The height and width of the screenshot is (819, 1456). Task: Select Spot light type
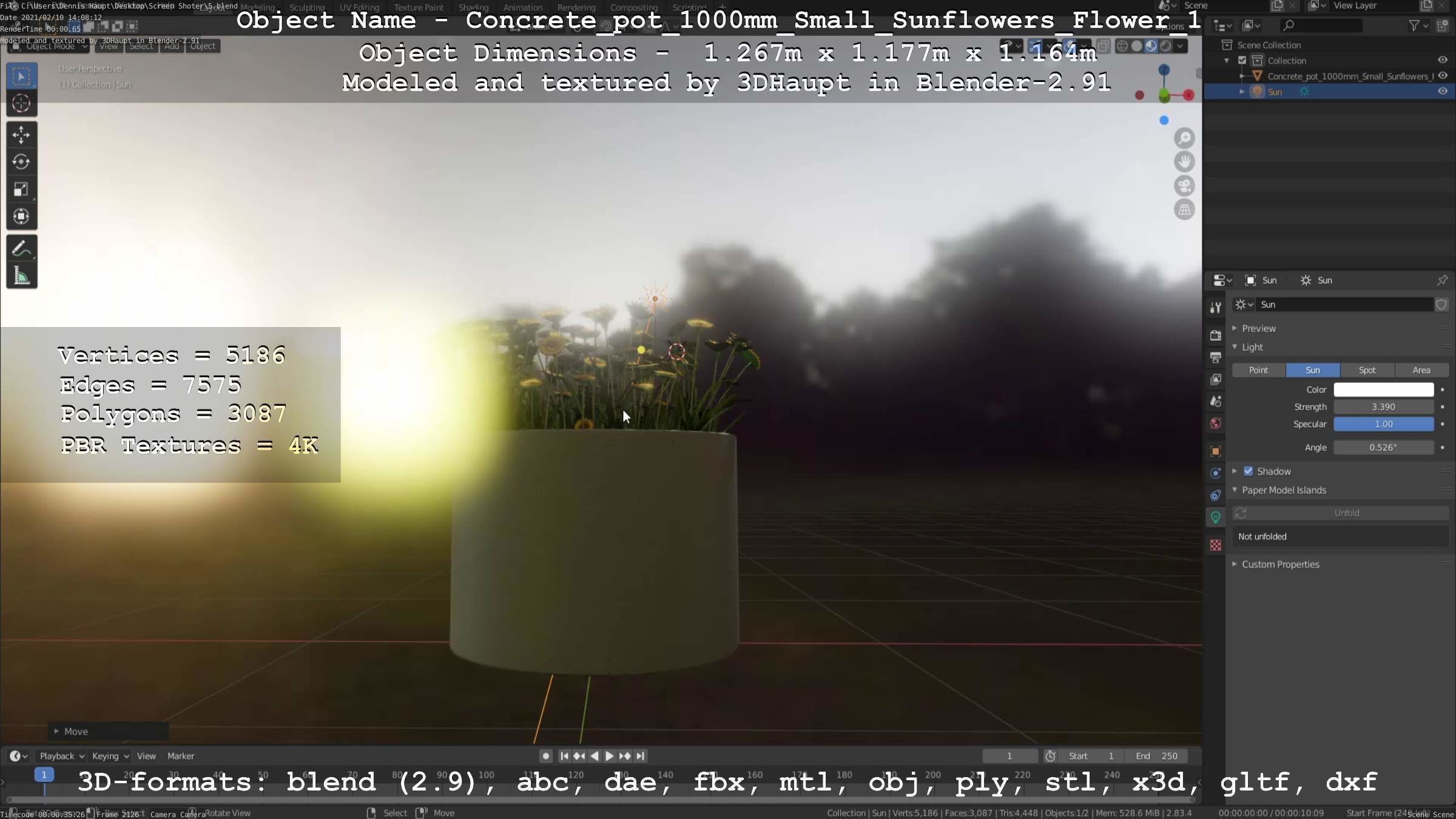(x=1367, y=370)
